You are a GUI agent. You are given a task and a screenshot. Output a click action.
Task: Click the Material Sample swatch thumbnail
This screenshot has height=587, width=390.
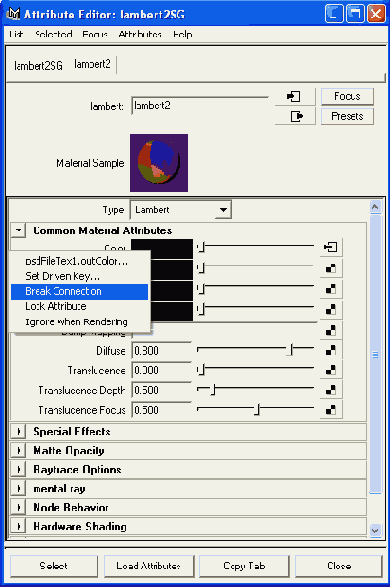[159, 163]
